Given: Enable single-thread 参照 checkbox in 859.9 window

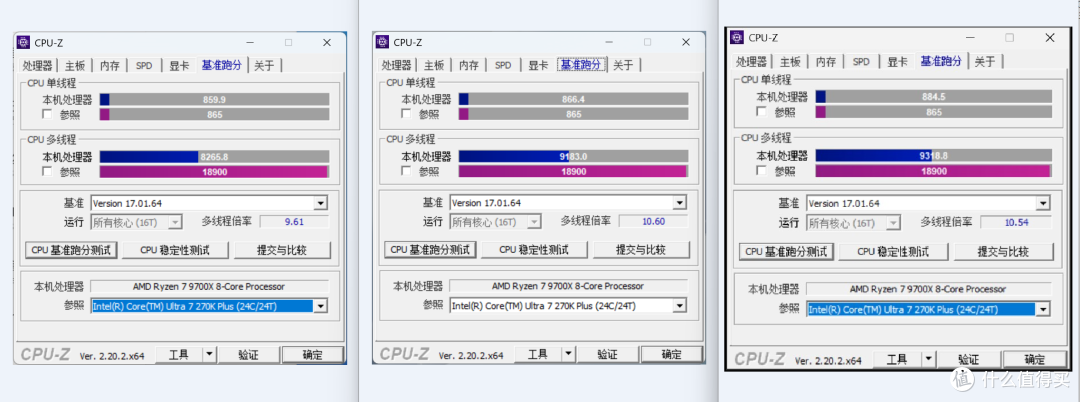Looking at the screenshot, I should (47, 114).
